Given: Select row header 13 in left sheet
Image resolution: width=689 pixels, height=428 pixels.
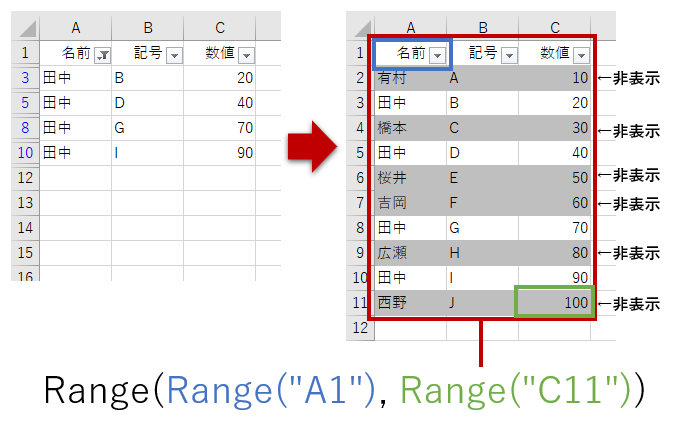Looking at the screenshot, I should pyautogui.click(x=25, y=203).
